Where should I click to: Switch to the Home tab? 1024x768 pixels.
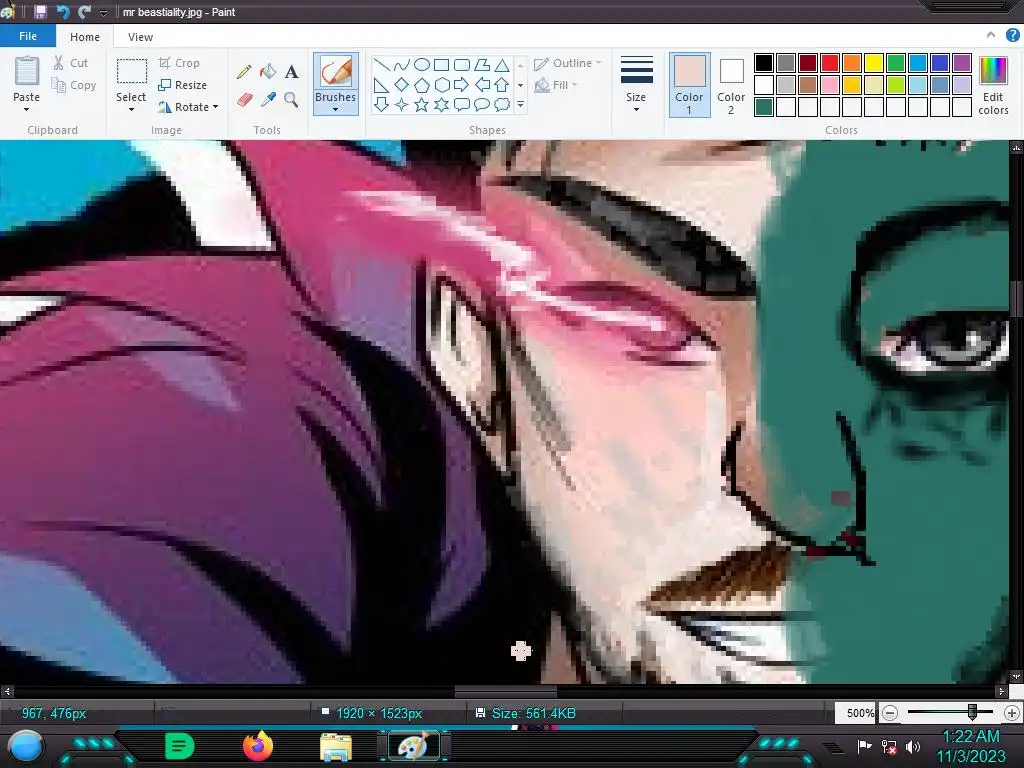tap(85, 37)
